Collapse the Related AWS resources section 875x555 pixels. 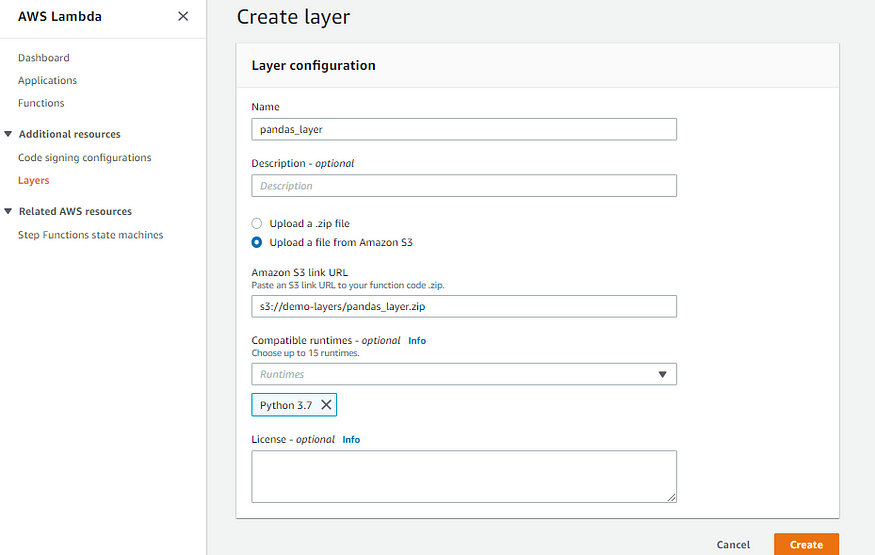point(8,211)
